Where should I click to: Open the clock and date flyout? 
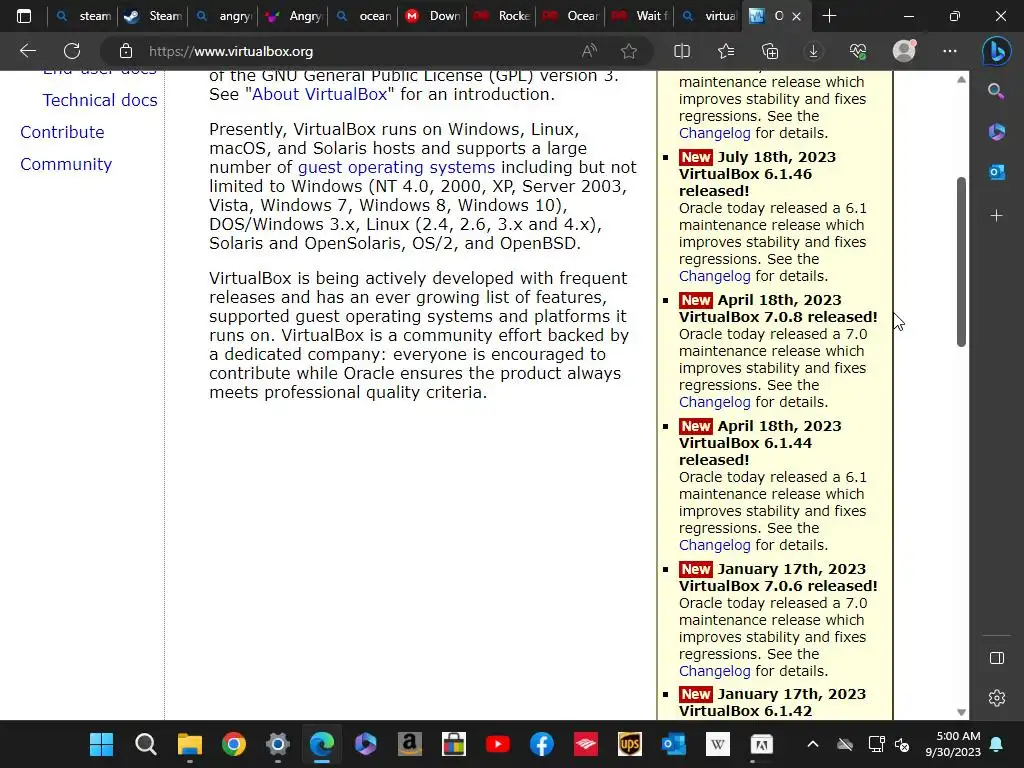pyautogui.click(x=953, y=744)
